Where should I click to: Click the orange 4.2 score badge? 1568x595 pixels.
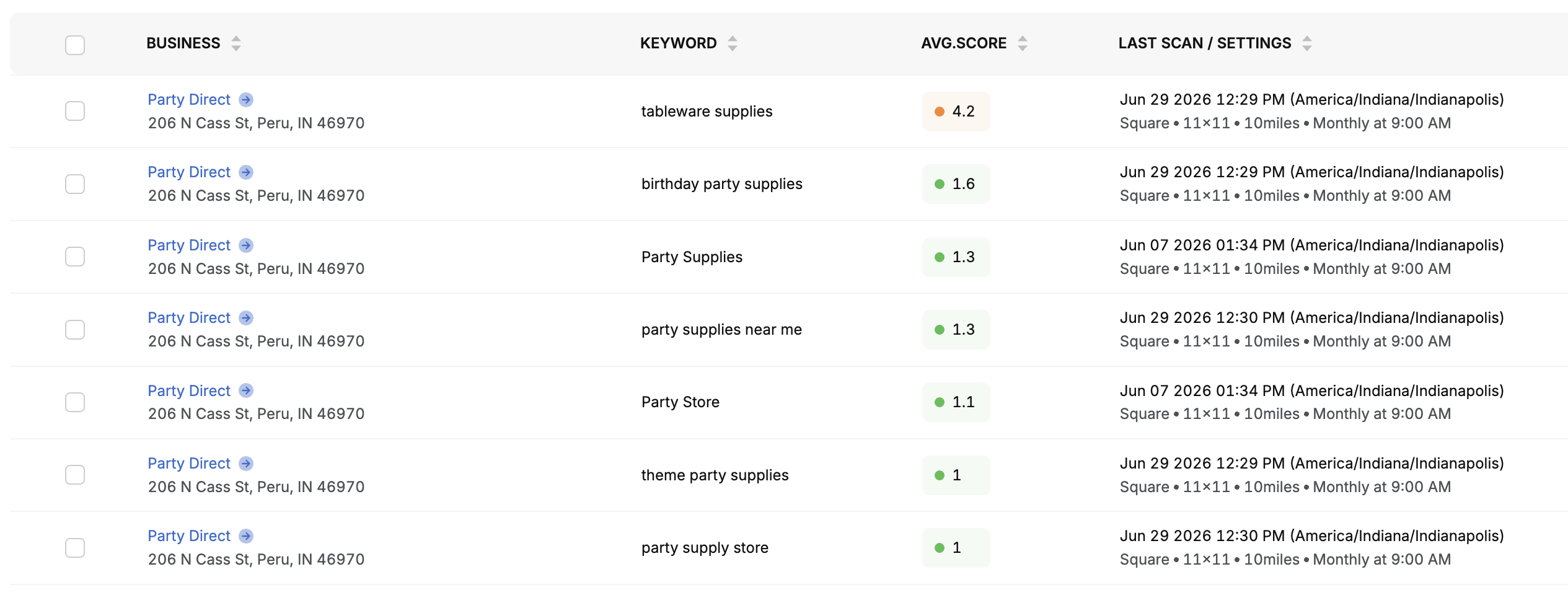[x=956, y=112]
